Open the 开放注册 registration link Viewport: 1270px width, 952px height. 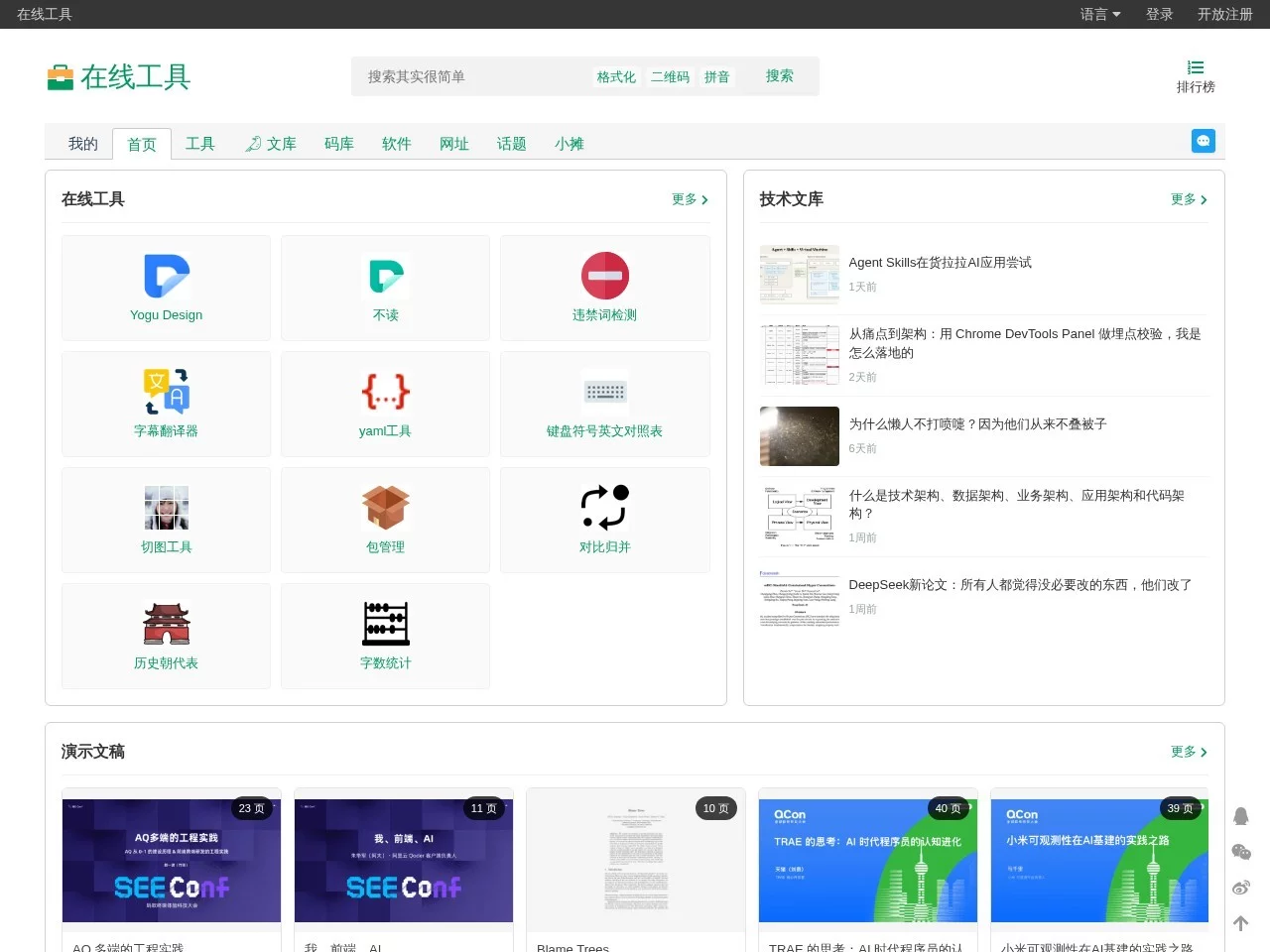[x=1225, y=14]
